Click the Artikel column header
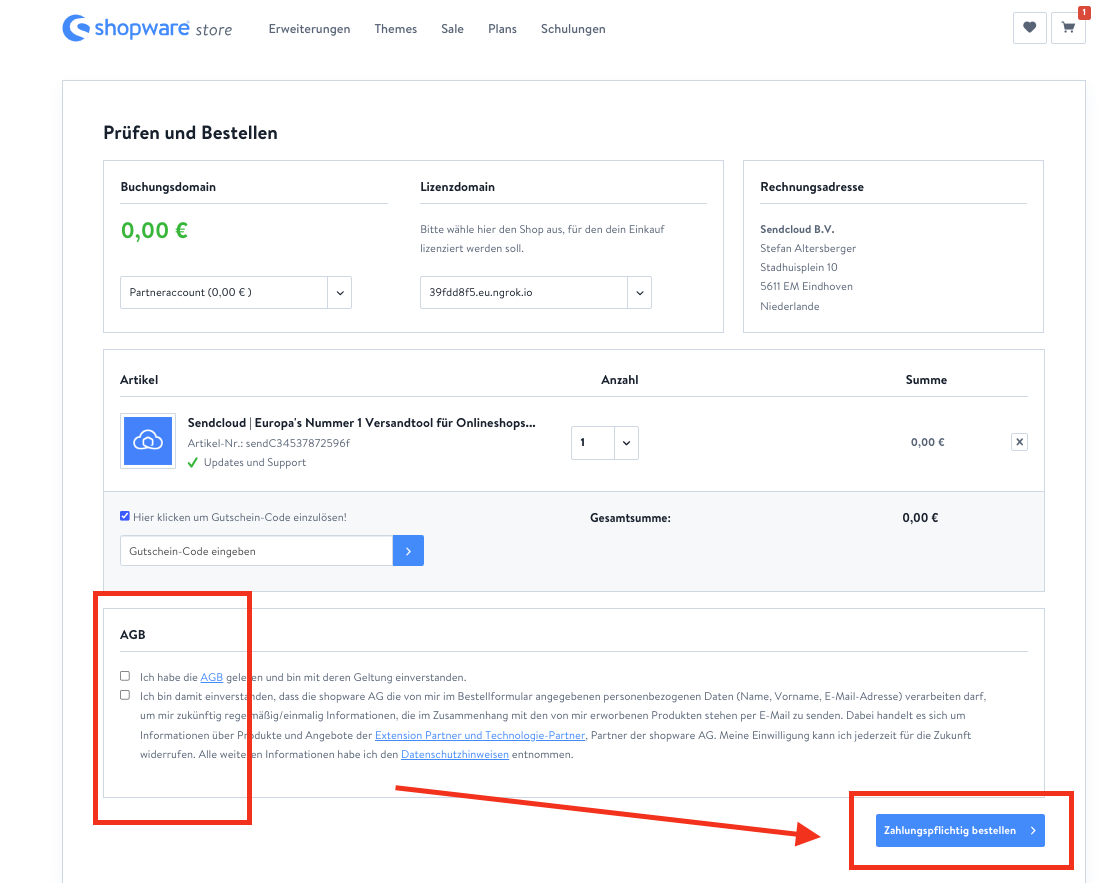This screenshot has width=1109, height=883. [139, 380]
